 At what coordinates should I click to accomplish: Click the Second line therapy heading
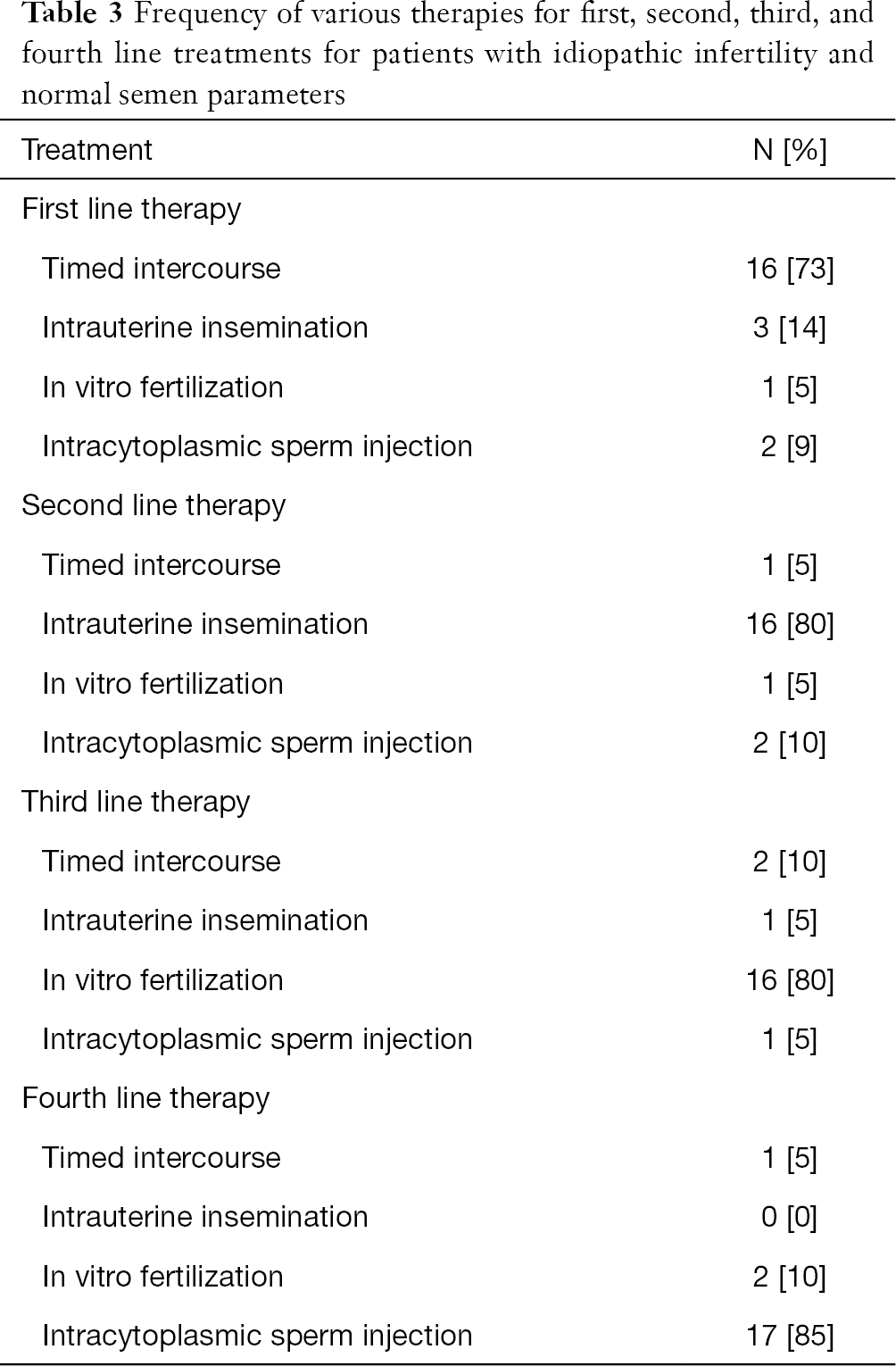(153, 506)
